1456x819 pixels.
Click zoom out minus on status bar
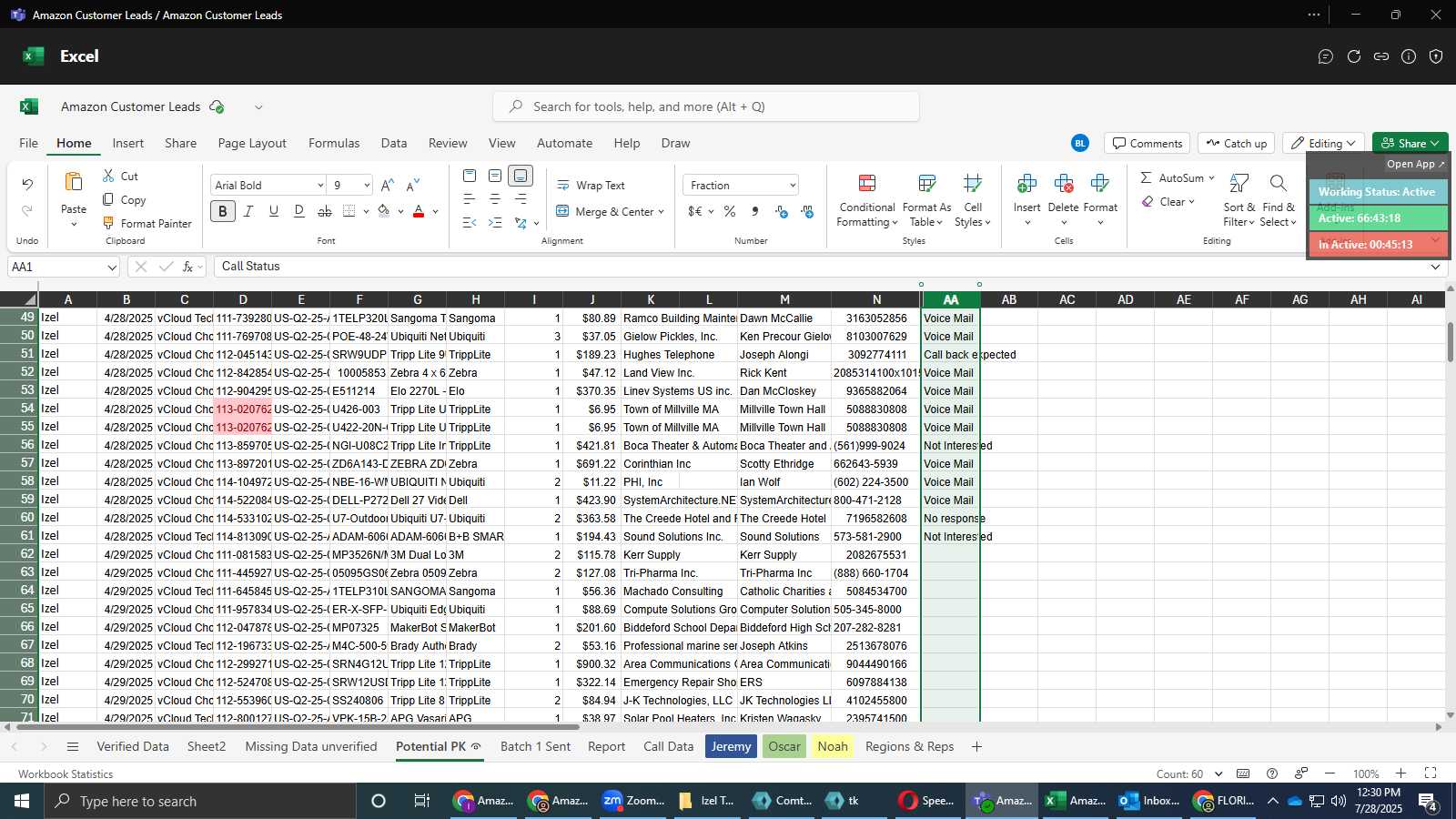tap(1330, 773)
